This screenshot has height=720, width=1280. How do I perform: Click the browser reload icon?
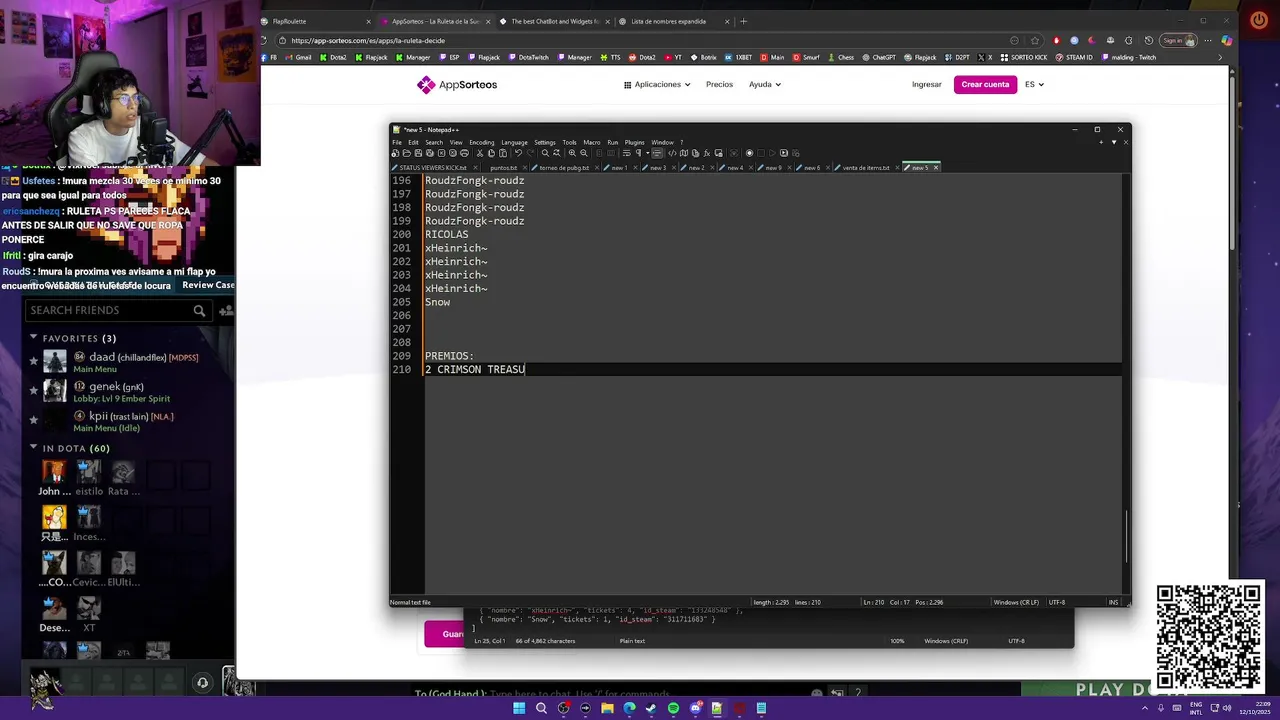(x=264, y=41)
